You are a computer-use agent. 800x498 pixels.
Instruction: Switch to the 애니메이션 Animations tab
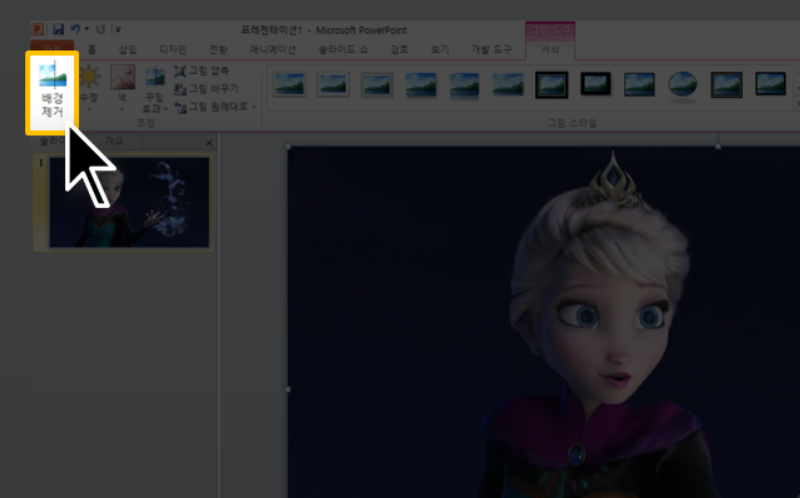(x=273, y=49)
